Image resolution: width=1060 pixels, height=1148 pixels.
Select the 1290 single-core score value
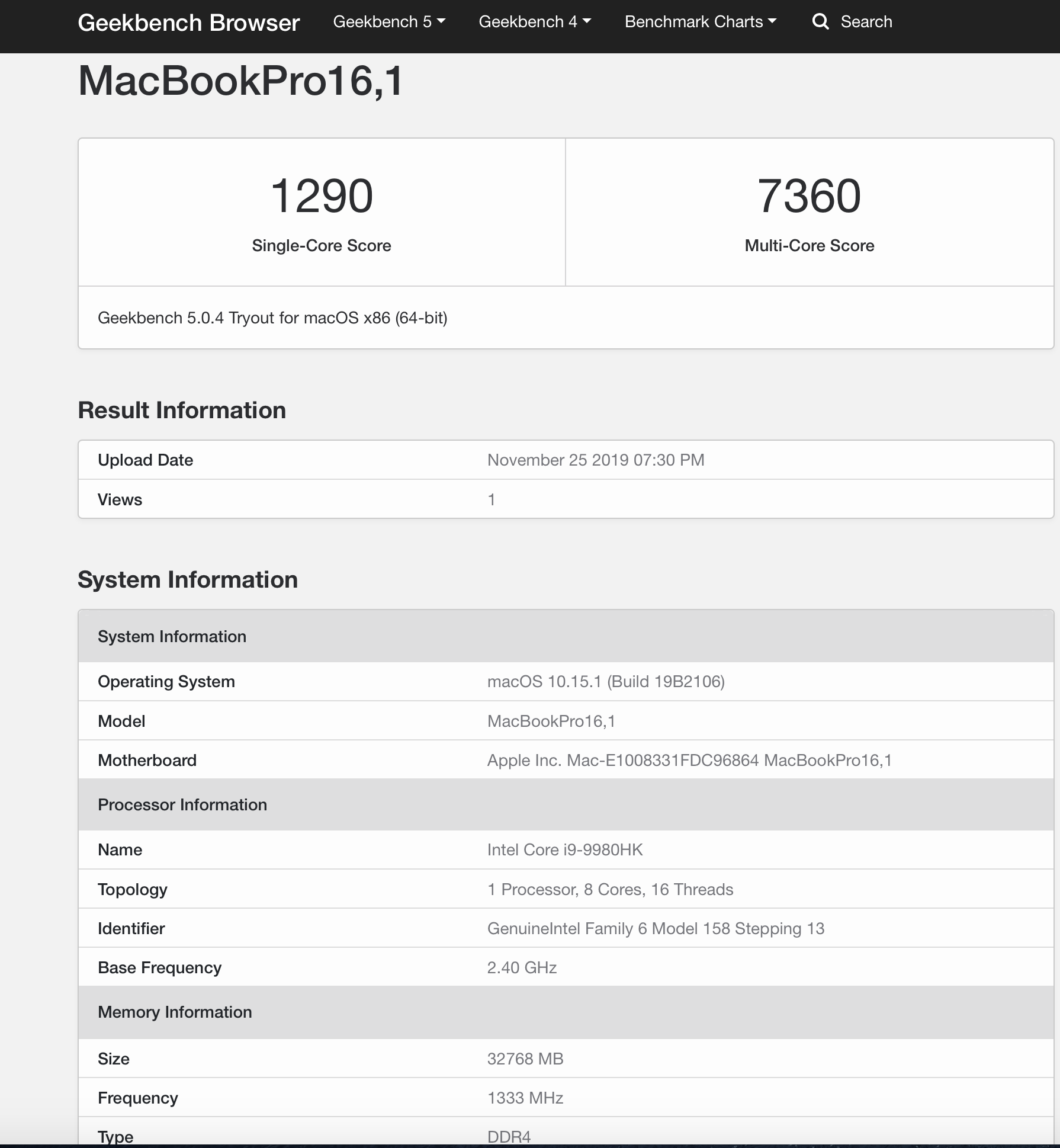pos(322,196)
